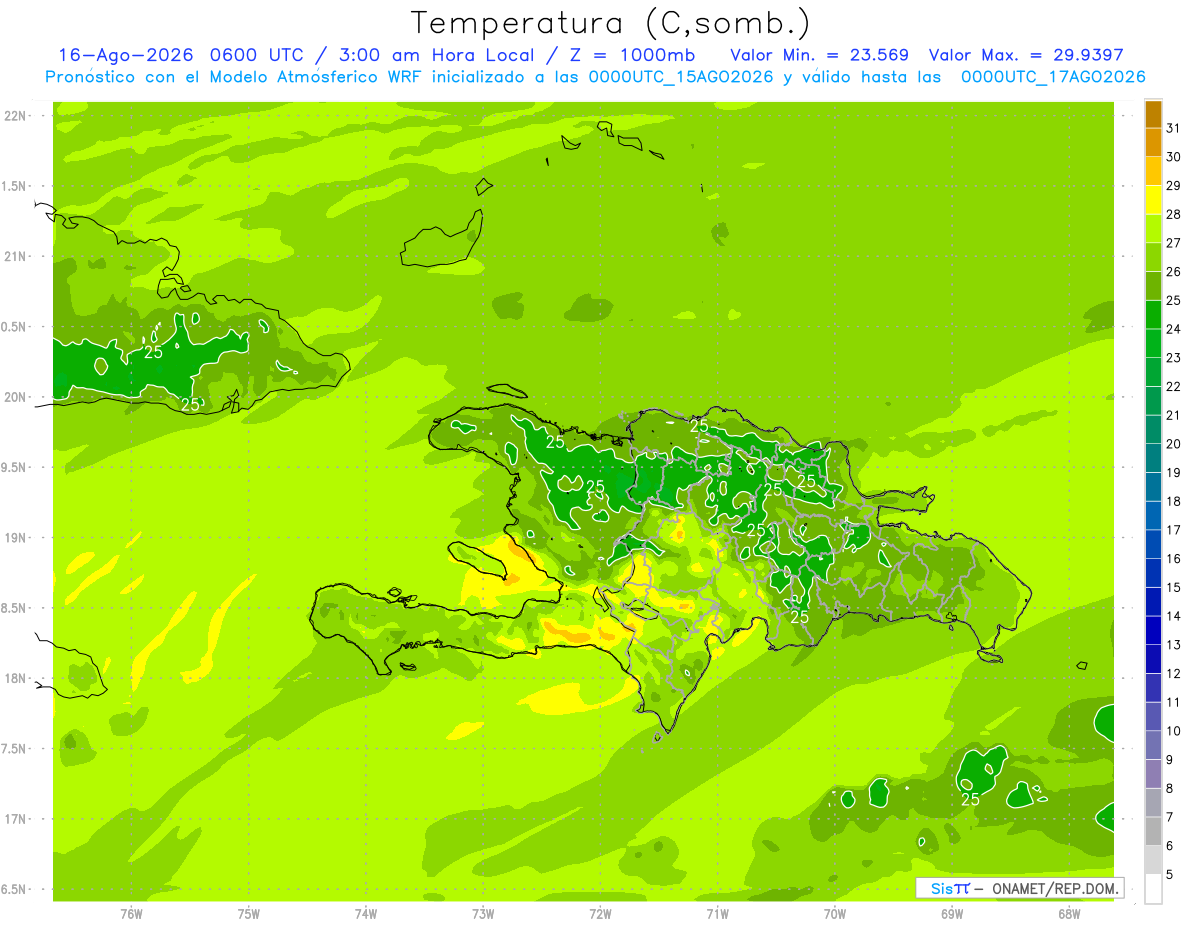Click the '22N' latitude axis label
The width and height of the screenshot is (1200, 927).
[16, 116]
